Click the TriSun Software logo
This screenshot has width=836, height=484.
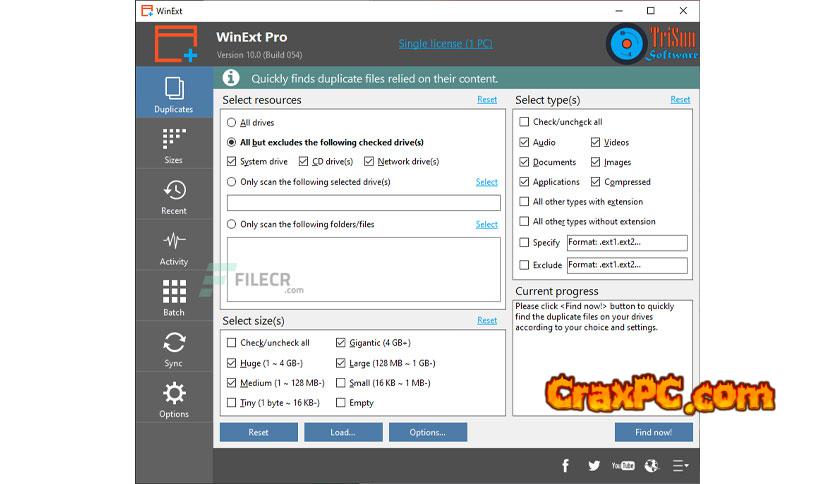coord(652,44)
